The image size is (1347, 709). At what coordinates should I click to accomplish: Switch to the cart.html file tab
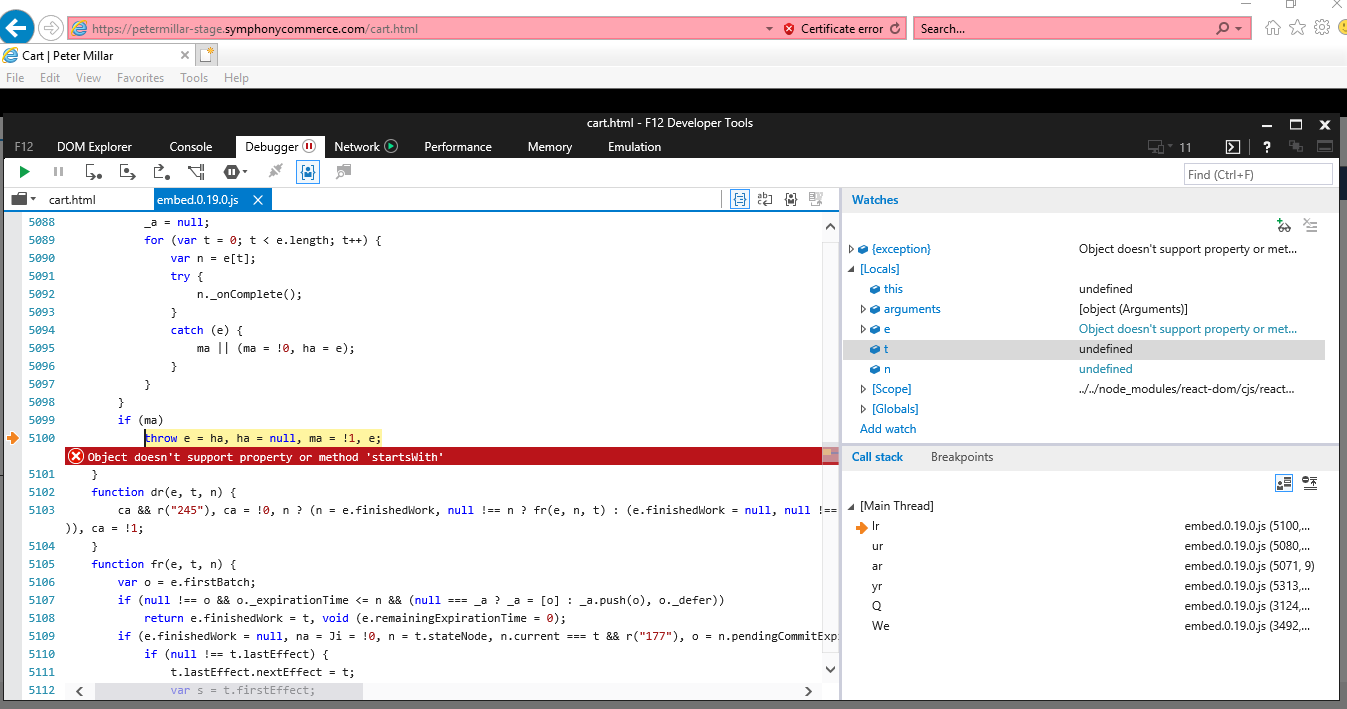[x=72, y=200]
